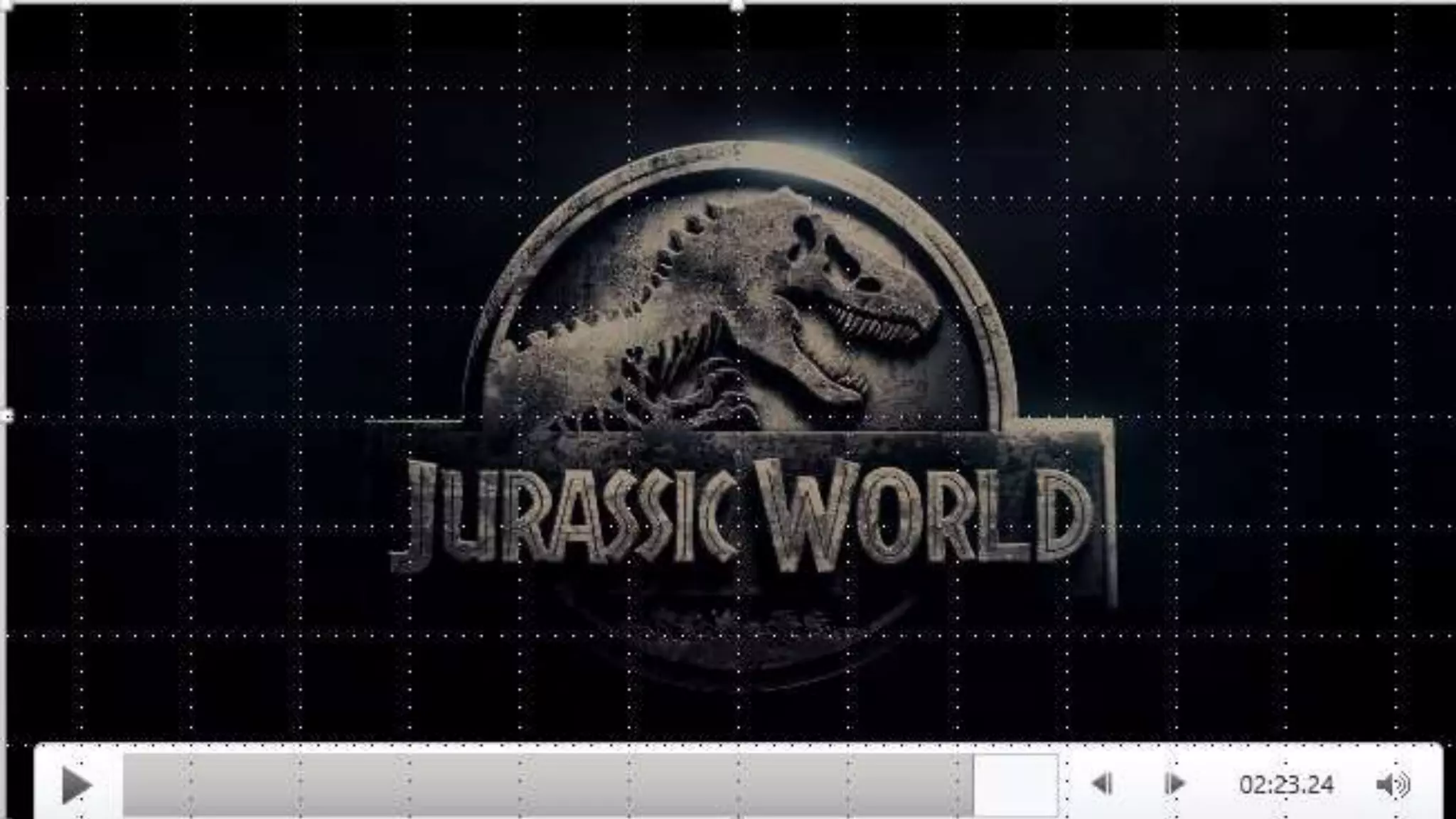1456x819 pixels.
Task: Click the top-center sizing handle of video
Action: click(x=737, y=6)
